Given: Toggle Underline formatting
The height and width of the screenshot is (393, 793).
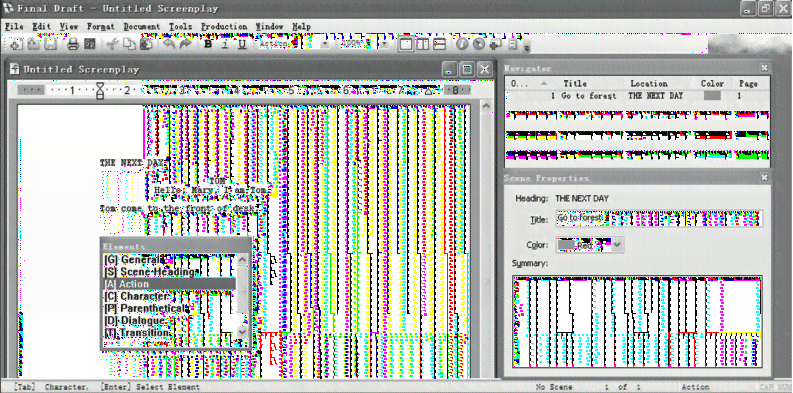Looking at the screenshot, I should [242, 45].
